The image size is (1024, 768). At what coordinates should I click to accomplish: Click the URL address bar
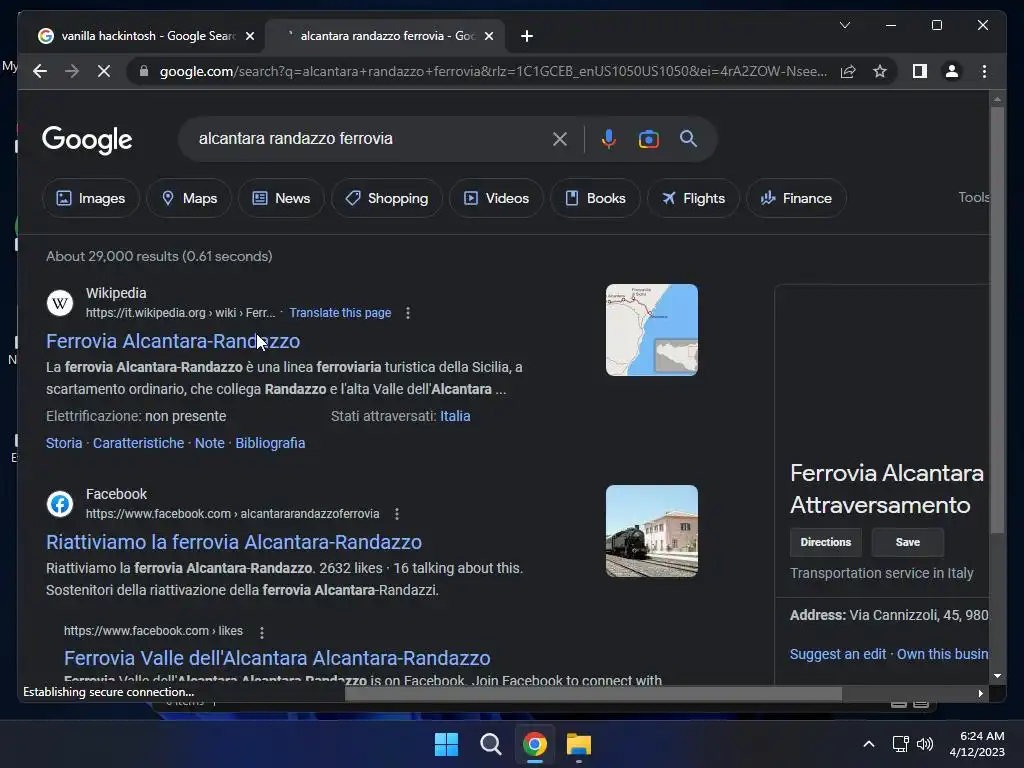[493, 71]
